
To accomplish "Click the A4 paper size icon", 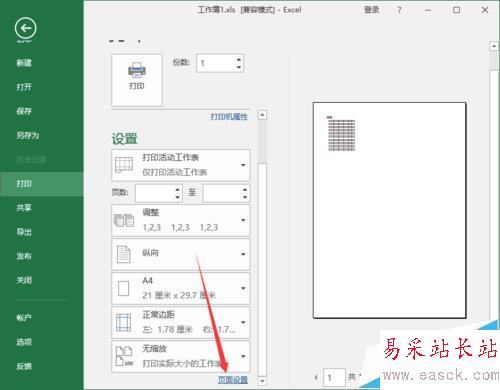I will (124, 289).
